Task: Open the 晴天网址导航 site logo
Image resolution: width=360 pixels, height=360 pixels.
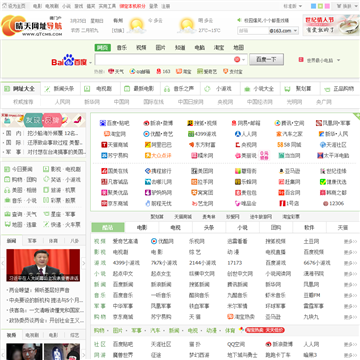Action: coord(32,26)
